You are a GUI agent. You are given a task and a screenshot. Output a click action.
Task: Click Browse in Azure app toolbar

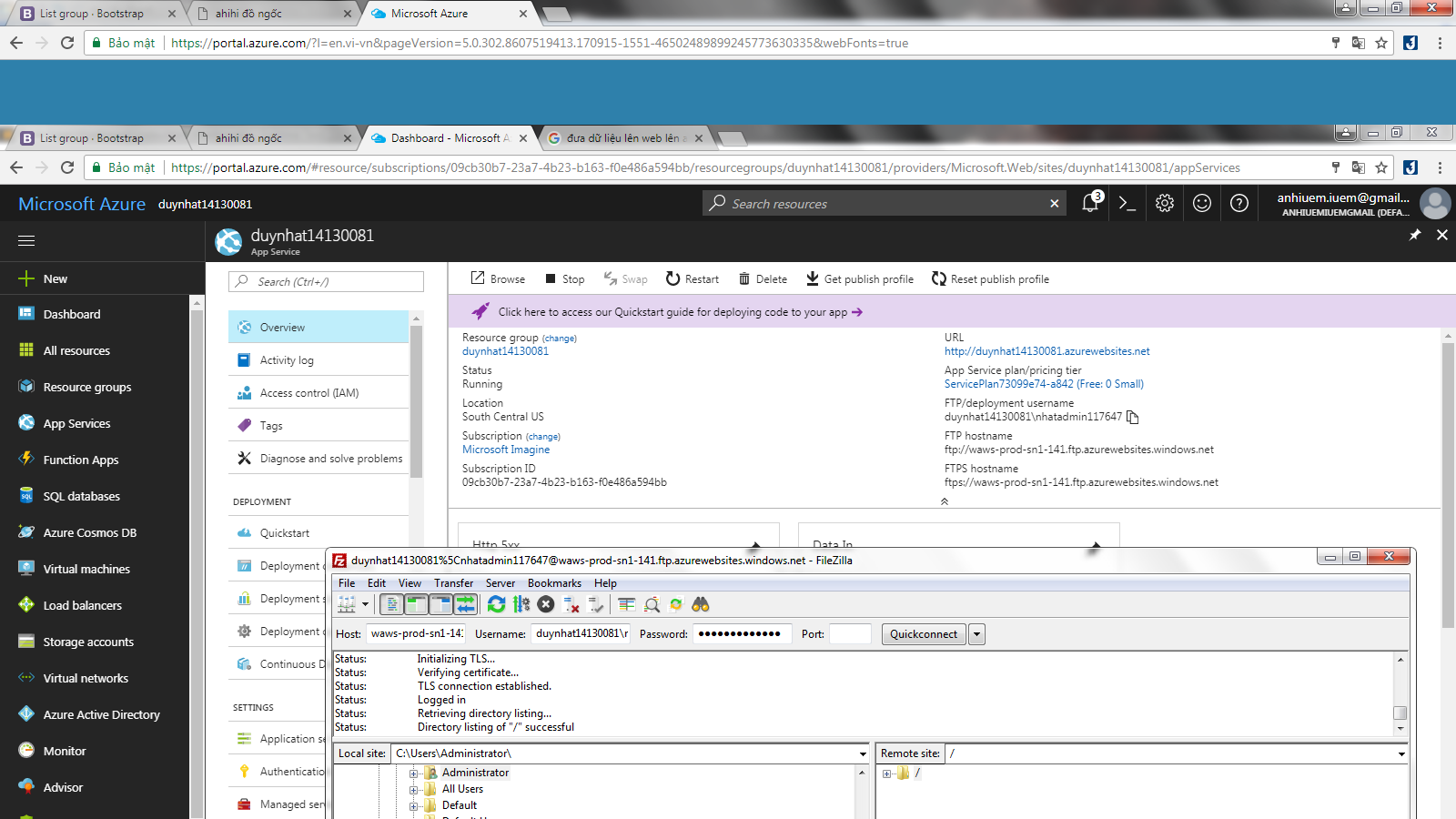click(498, 279)
